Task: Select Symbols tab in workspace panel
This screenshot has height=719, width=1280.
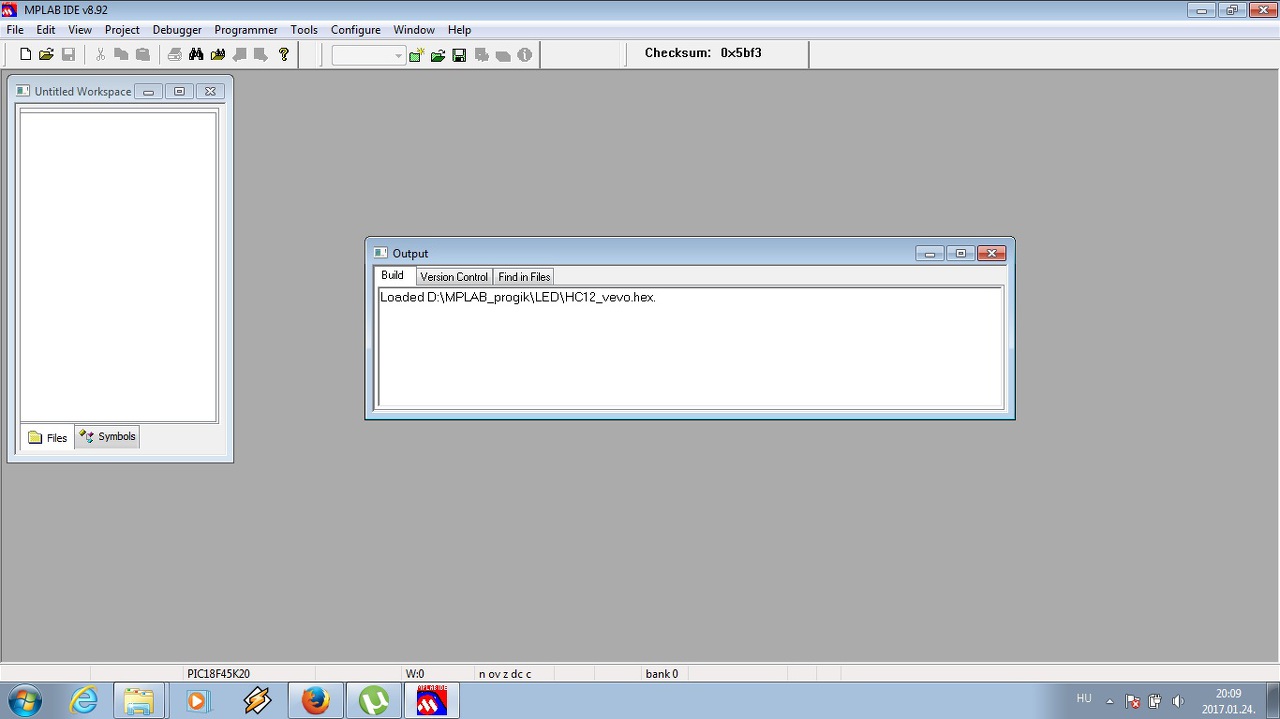Action: [107, 436]
